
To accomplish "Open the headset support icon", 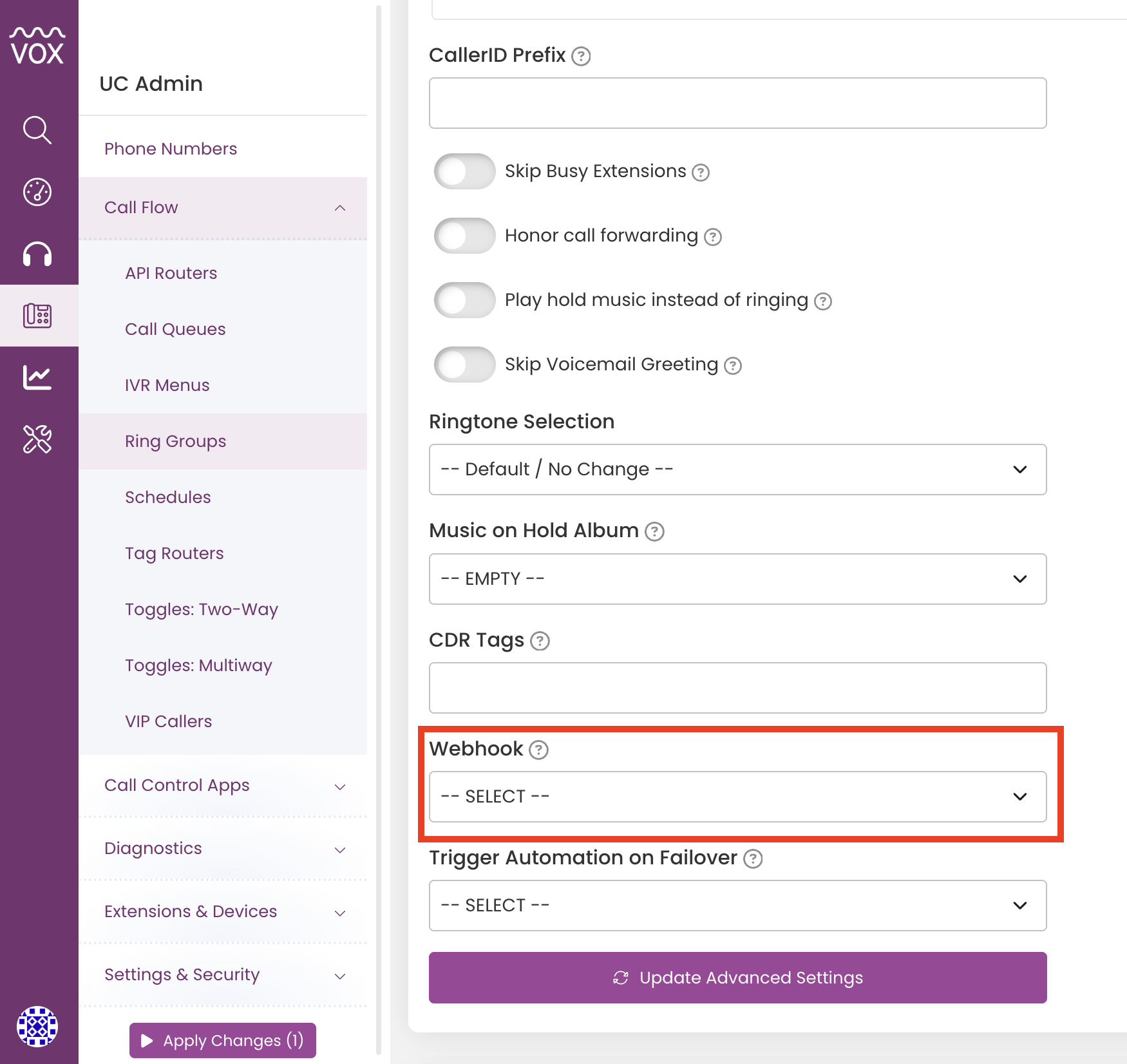I will [37, 254].
